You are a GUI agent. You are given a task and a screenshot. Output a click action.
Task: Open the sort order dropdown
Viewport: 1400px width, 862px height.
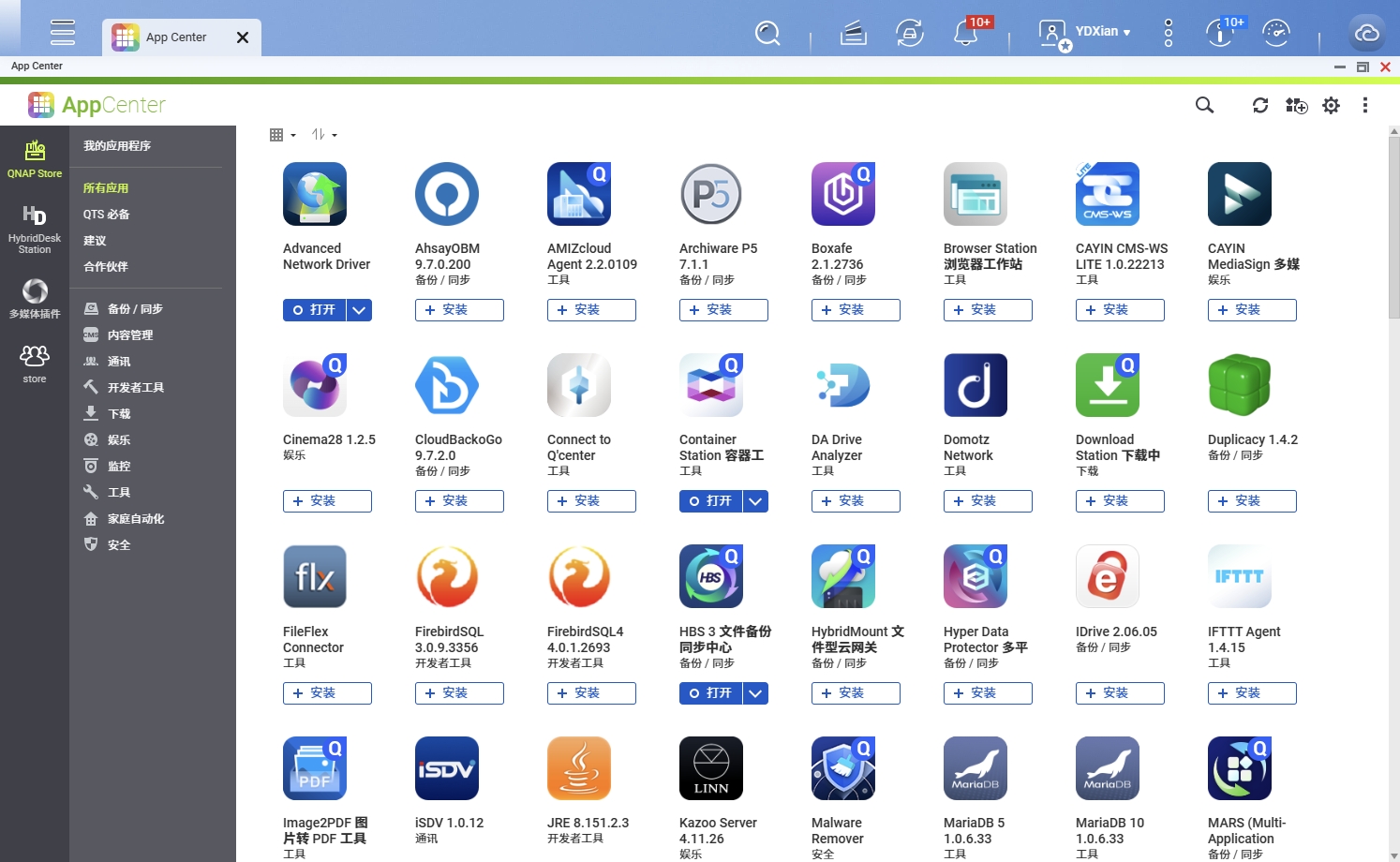coord(323,135)
